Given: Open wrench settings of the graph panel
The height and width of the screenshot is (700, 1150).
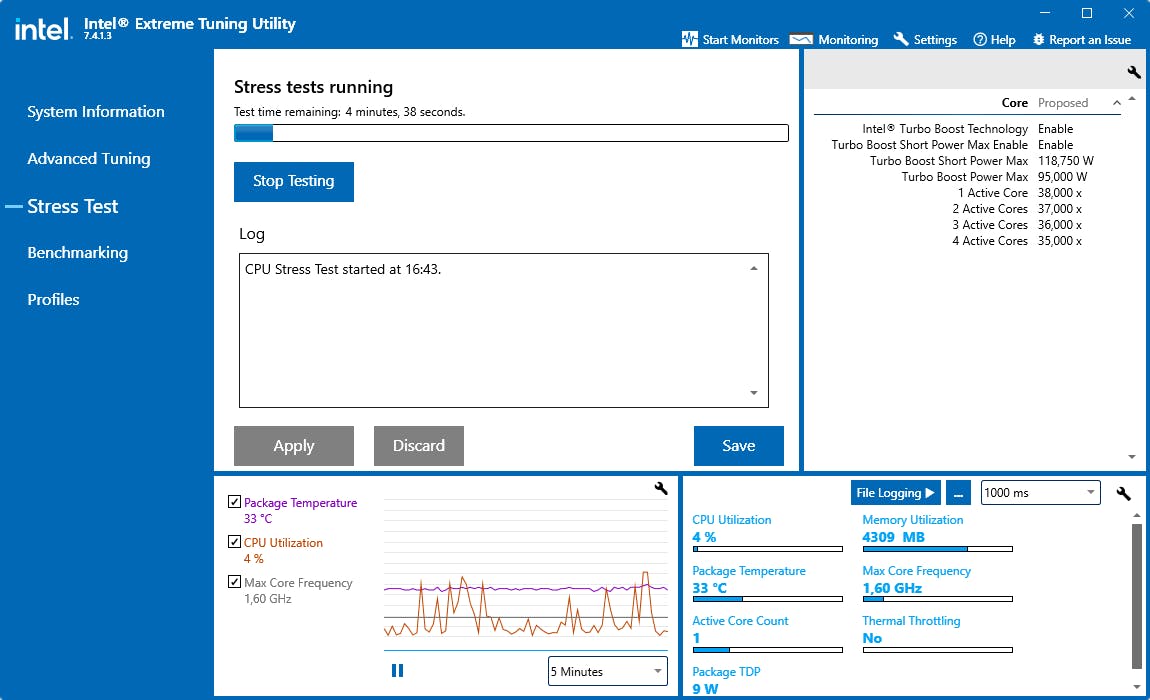Looking at the screenshot, I should [661, 488].
